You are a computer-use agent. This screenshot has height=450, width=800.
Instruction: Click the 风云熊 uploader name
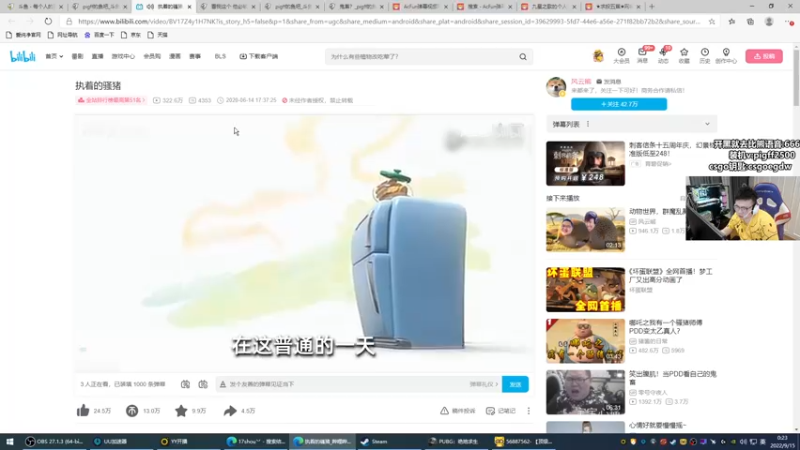point(581,82)
